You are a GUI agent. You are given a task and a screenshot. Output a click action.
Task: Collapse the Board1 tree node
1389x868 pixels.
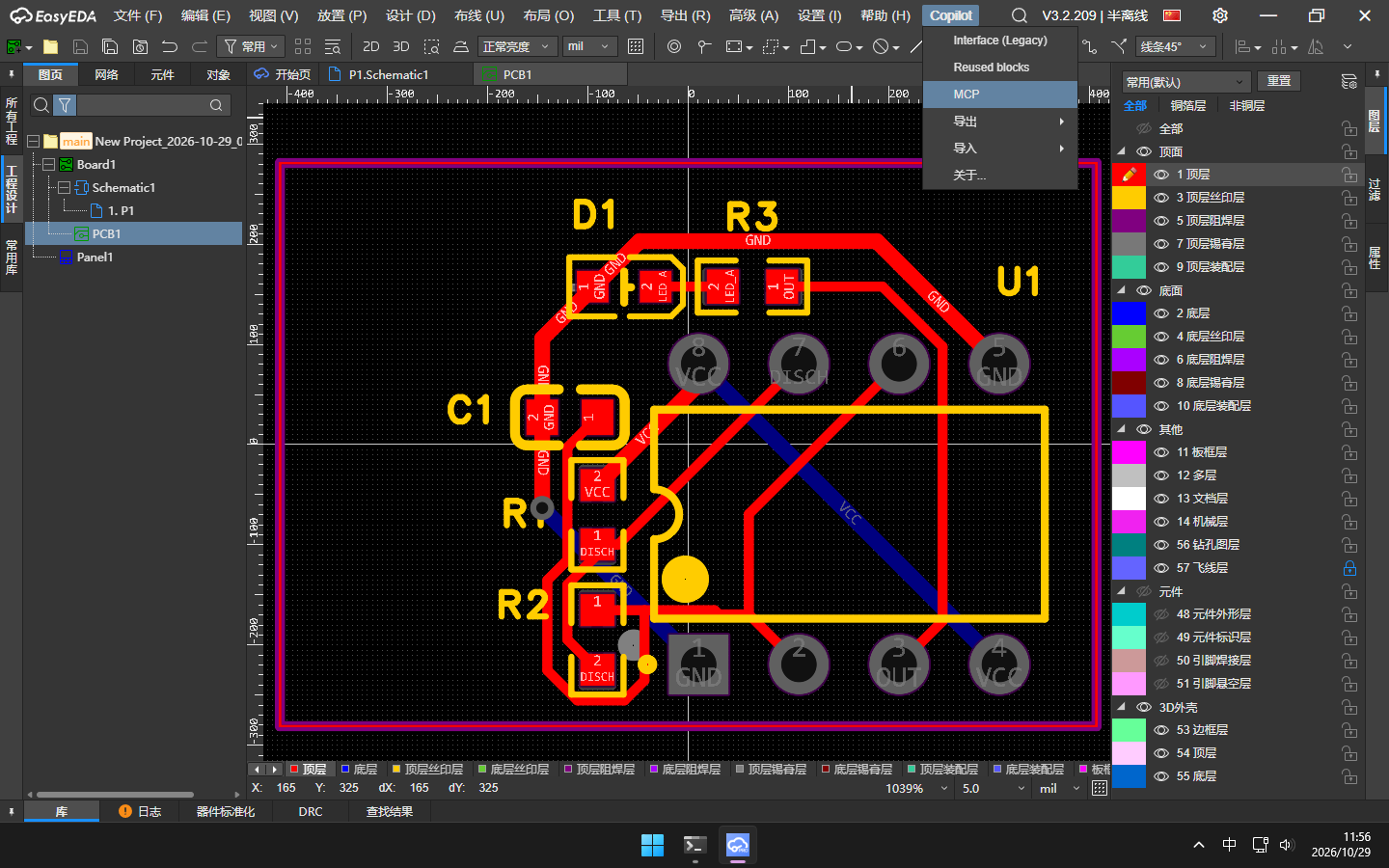pos(48,165)
